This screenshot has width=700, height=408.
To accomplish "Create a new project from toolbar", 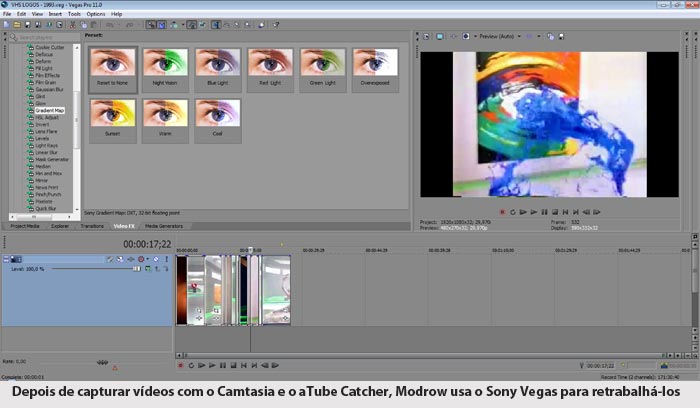I will (7, 25).
